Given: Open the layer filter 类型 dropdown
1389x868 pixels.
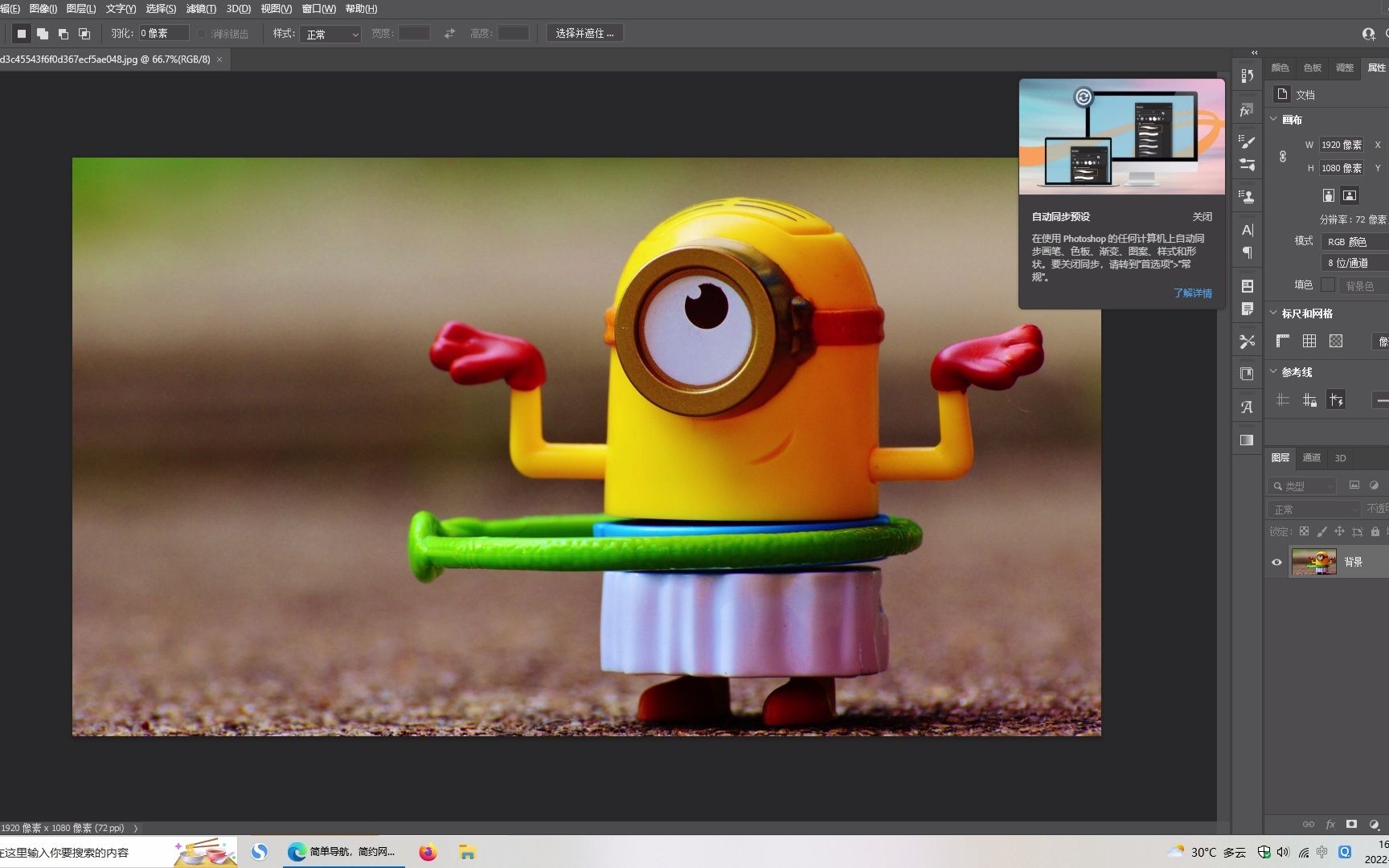Looking at the screenshot, I should point(1302,486).
